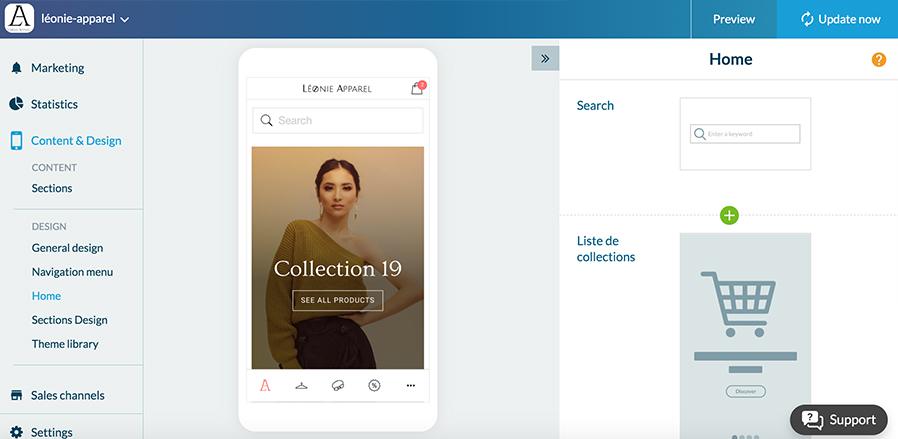Open the Support chat widget
Image resolution: width=898 pixels, height=439 pixels.
pyautogui.click(x=839, y=419)
